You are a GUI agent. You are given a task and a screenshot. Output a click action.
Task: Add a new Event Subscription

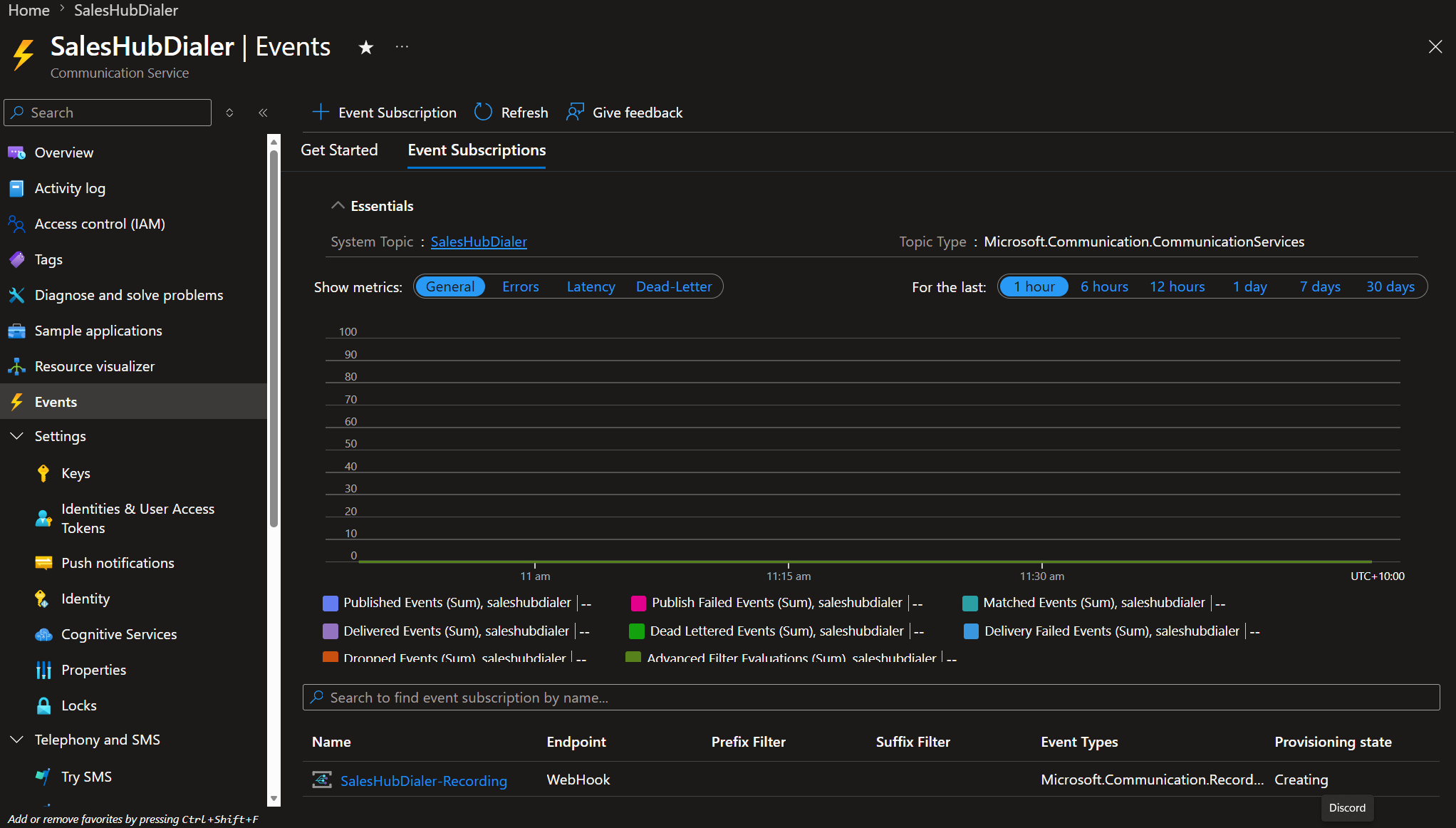(385, 112)
